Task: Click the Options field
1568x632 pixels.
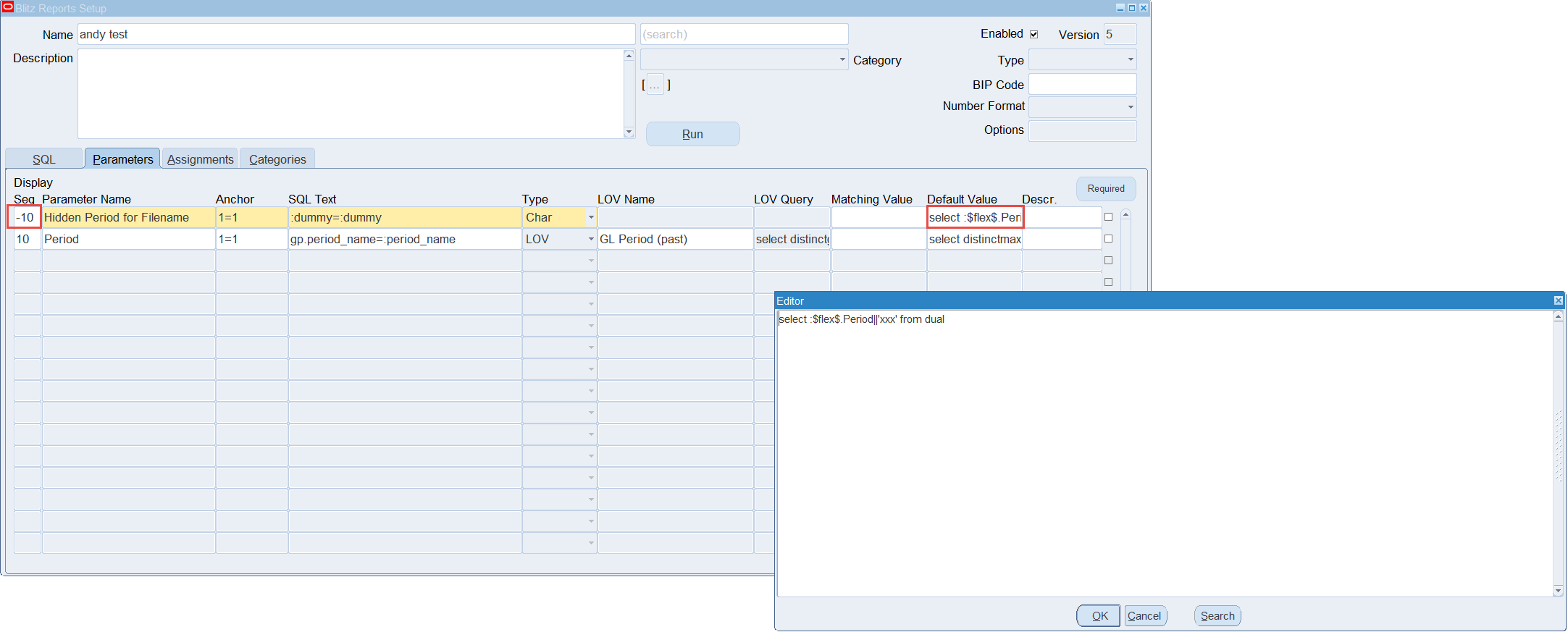Action: click(1082, 131)
